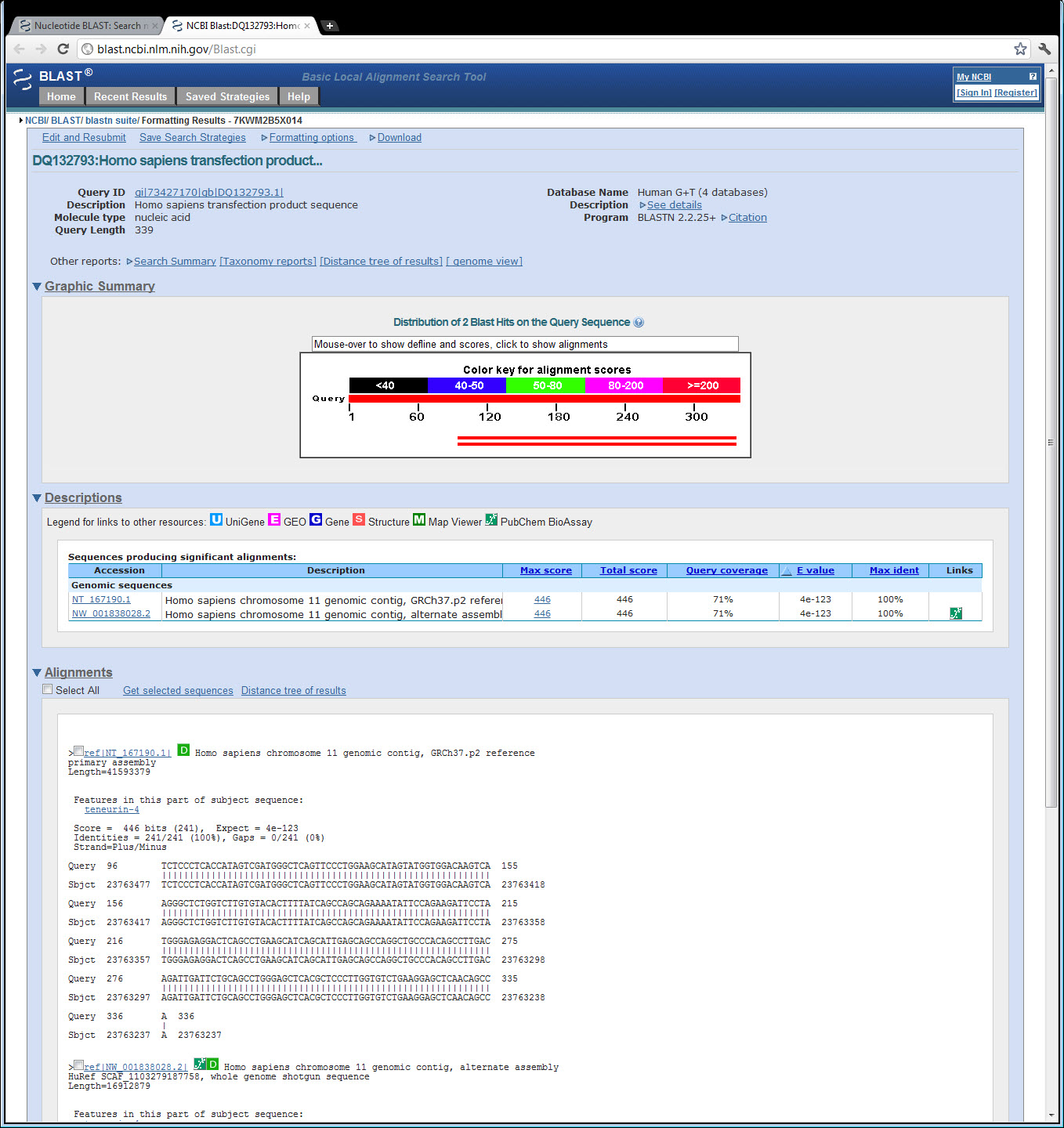Image resolution: width=1064 pixels, height=1128 pixels.
Task: Open the Recent Results tab
Action: tap(130, 96)
